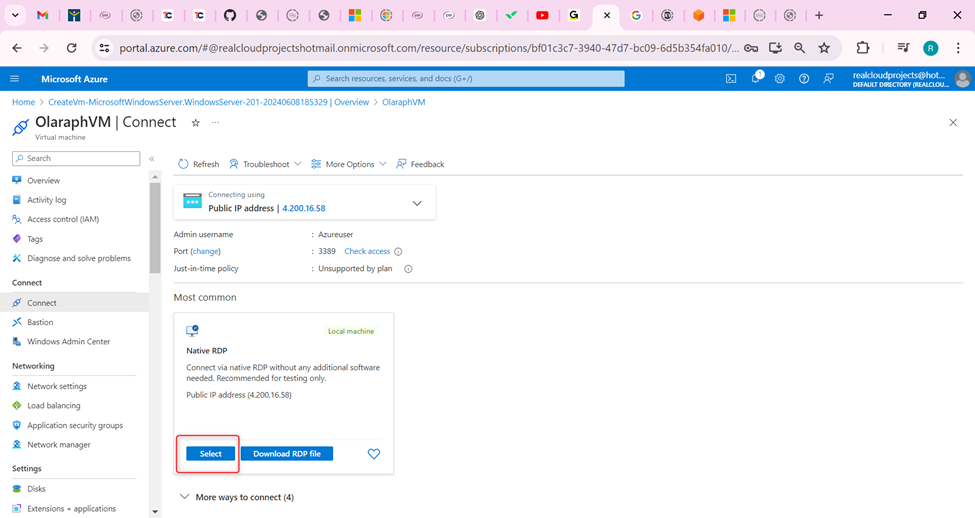Open Disks under Settings

pos(36,489)
